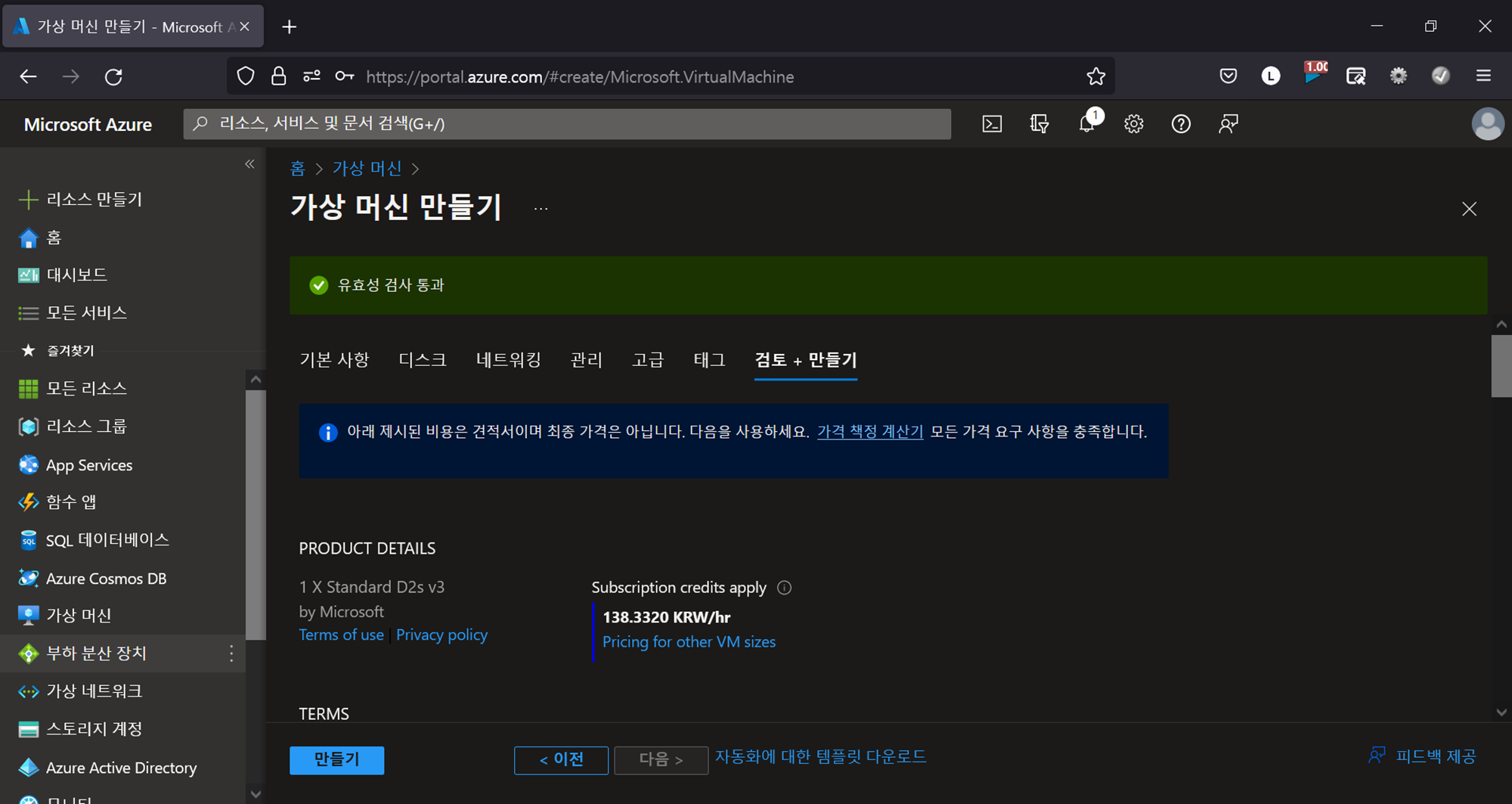Open portal settings gear icon

click(x=1133, y=124)
